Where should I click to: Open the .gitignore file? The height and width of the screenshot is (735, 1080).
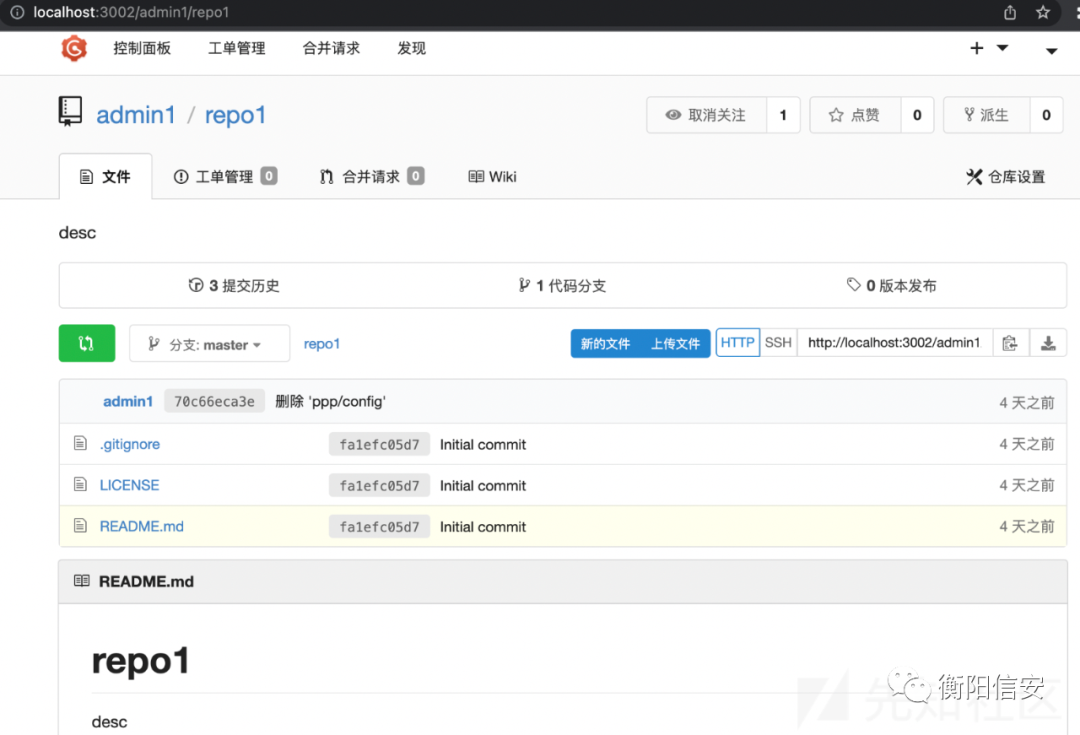[129, 444]
